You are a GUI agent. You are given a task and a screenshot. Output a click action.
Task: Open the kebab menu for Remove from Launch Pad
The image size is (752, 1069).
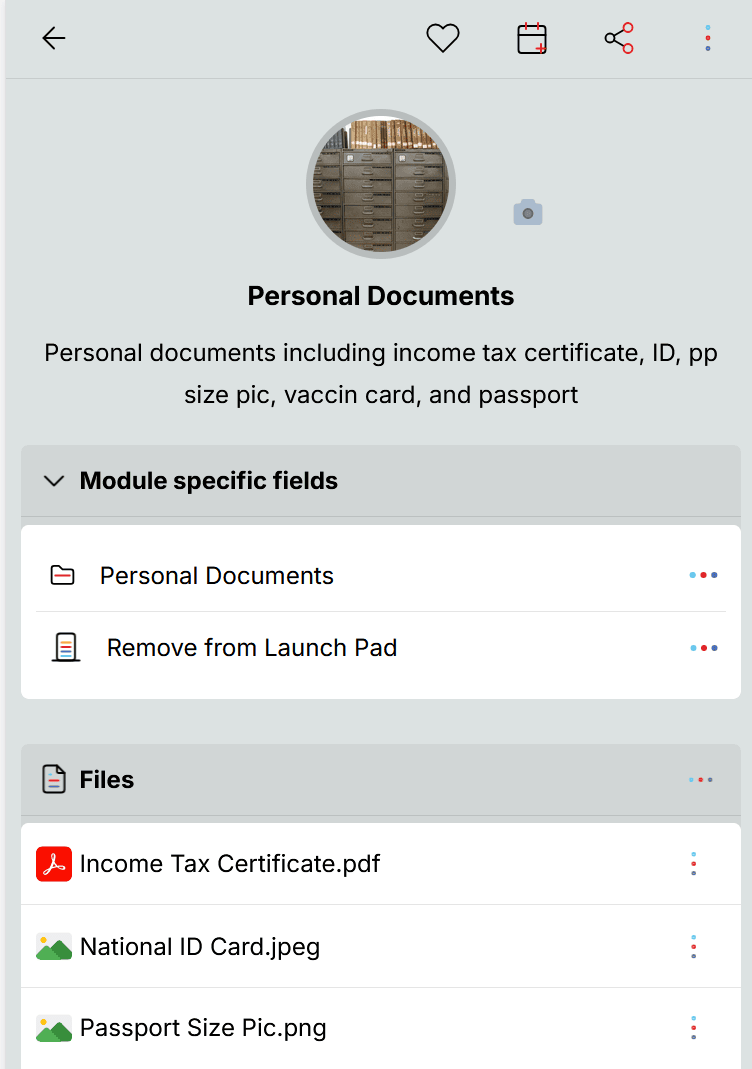(x=703, y=647)
